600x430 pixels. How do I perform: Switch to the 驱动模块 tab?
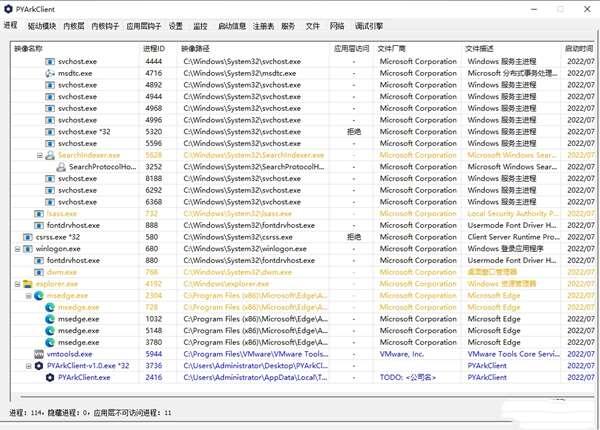coord(41,24)
